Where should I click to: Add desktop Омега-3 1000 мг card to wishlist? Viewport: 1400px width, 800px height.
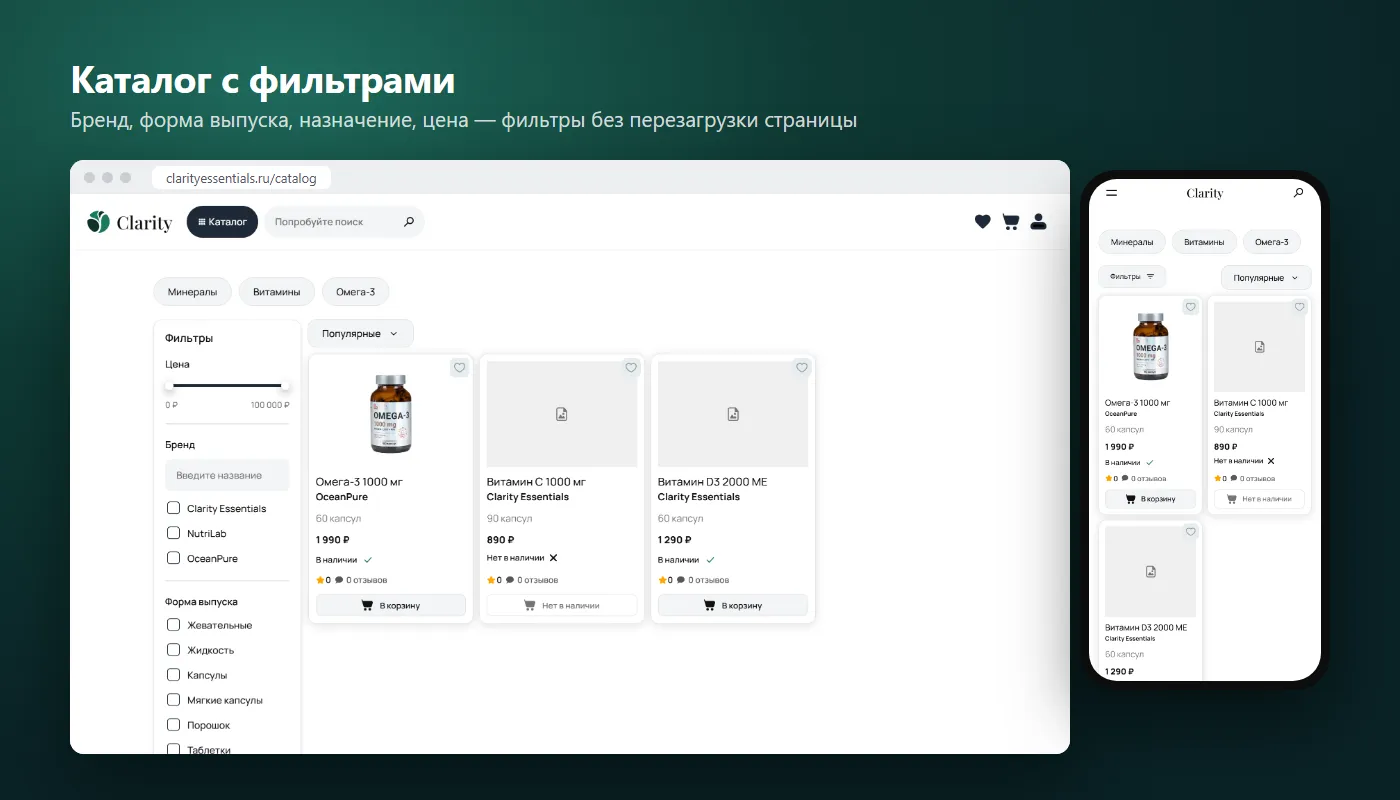459,368
